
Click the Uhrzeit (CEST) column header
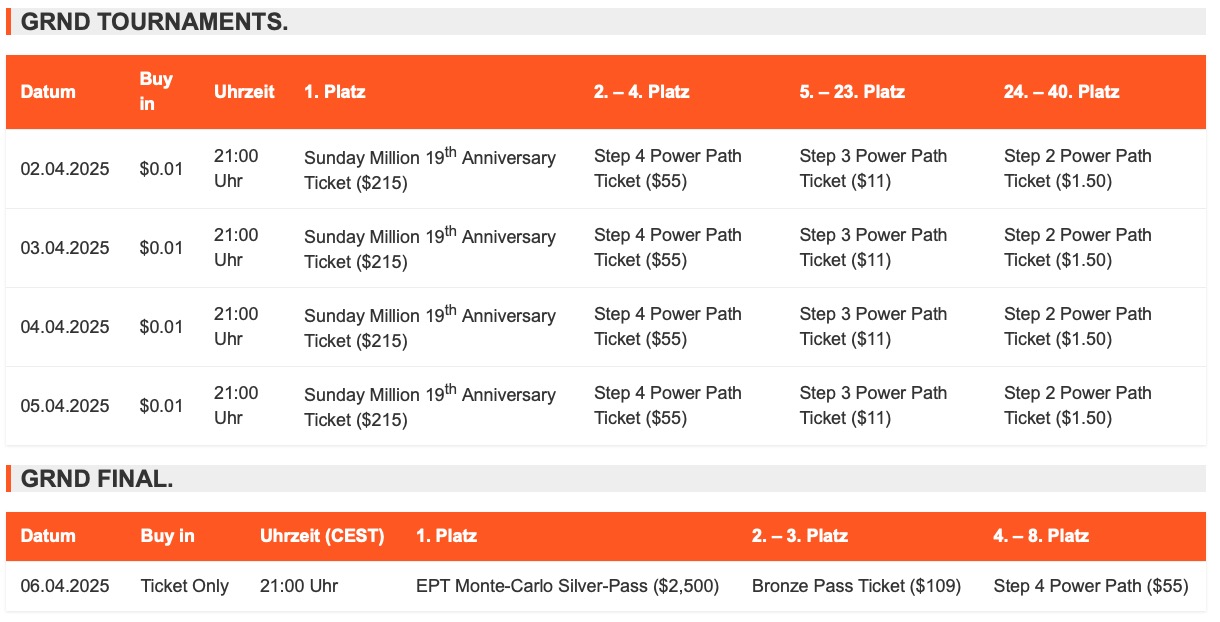(322, 536)
